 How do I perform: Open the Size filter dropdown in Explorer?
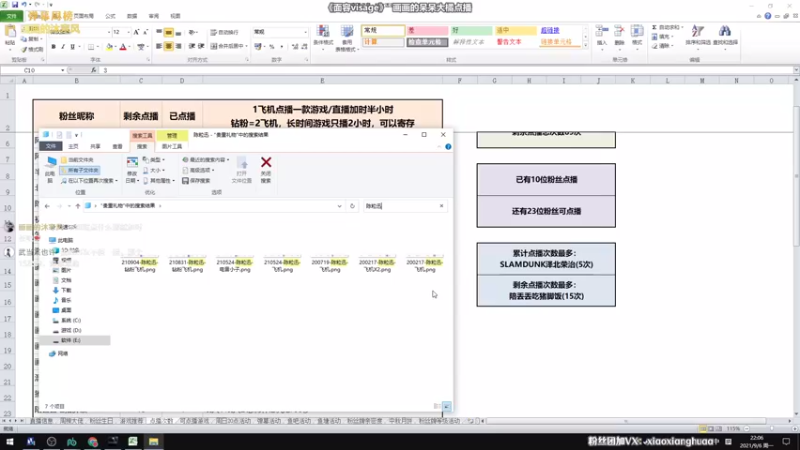(154, 170)
